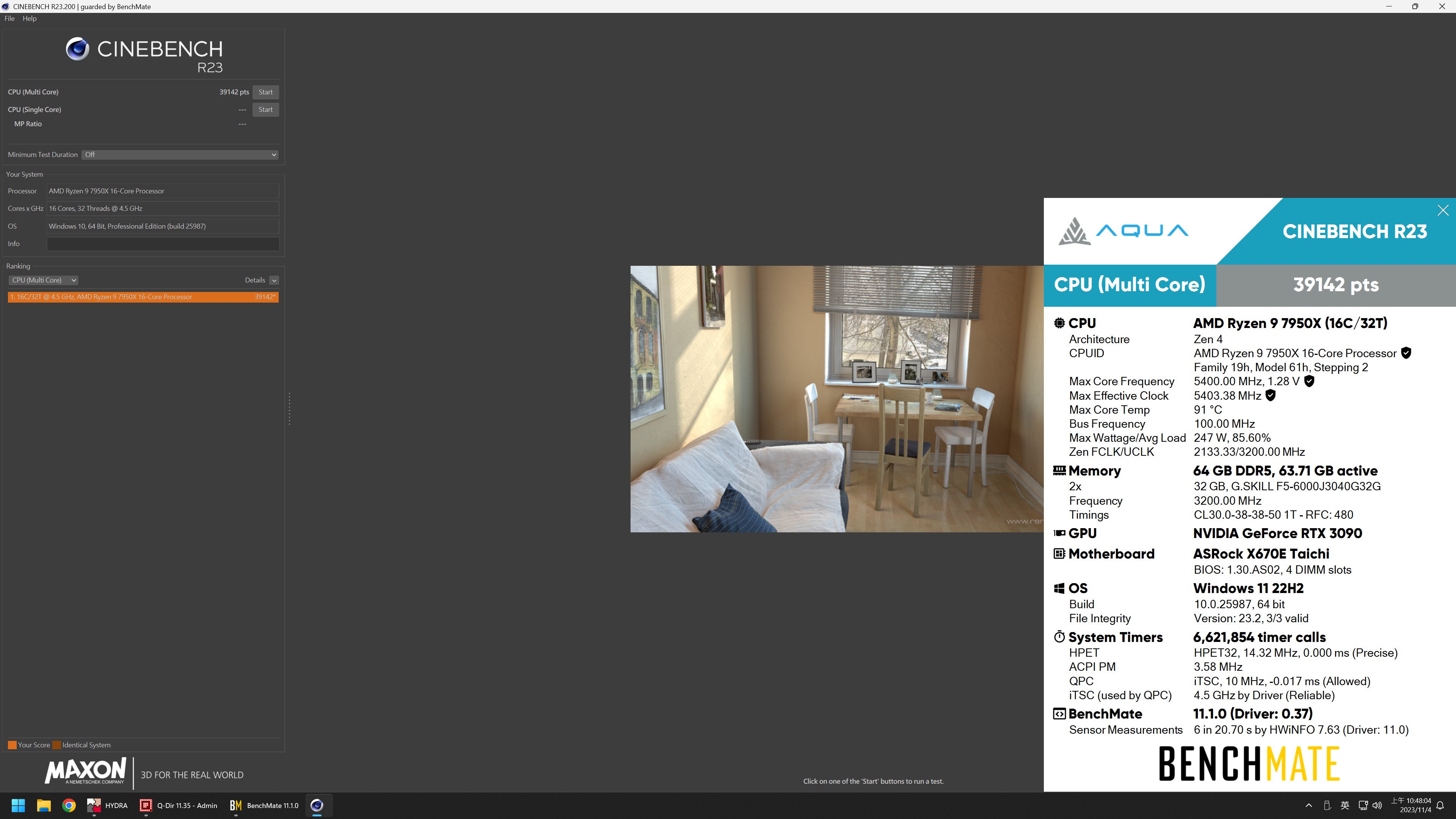Click the dotted panel splitter handle

289,409
